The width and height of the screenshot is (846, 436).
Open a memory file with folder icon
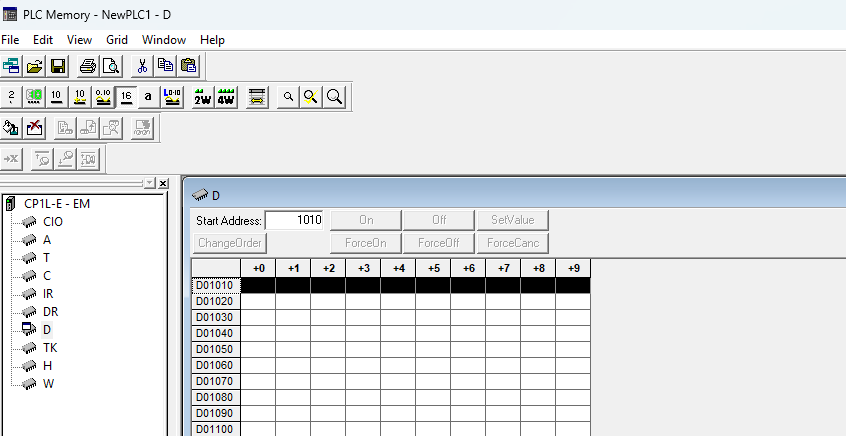[34, 66]
